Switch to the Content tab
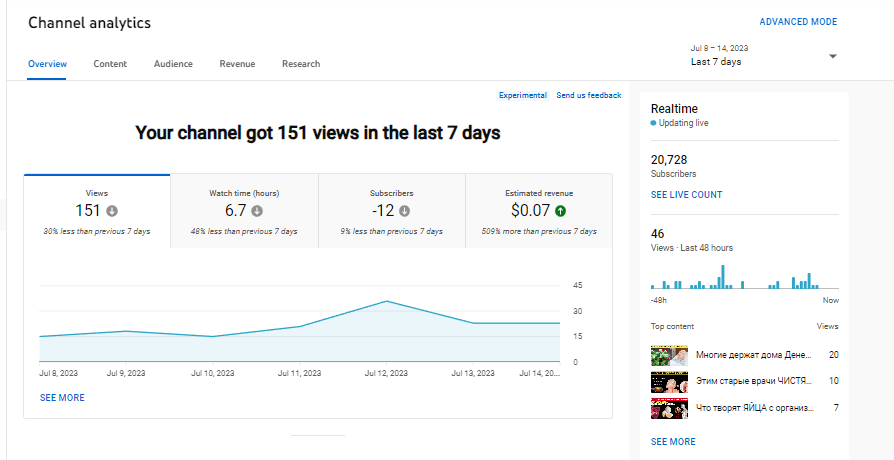Image resolution: width=894 pixels, height=460 pixels. (110, 64)
